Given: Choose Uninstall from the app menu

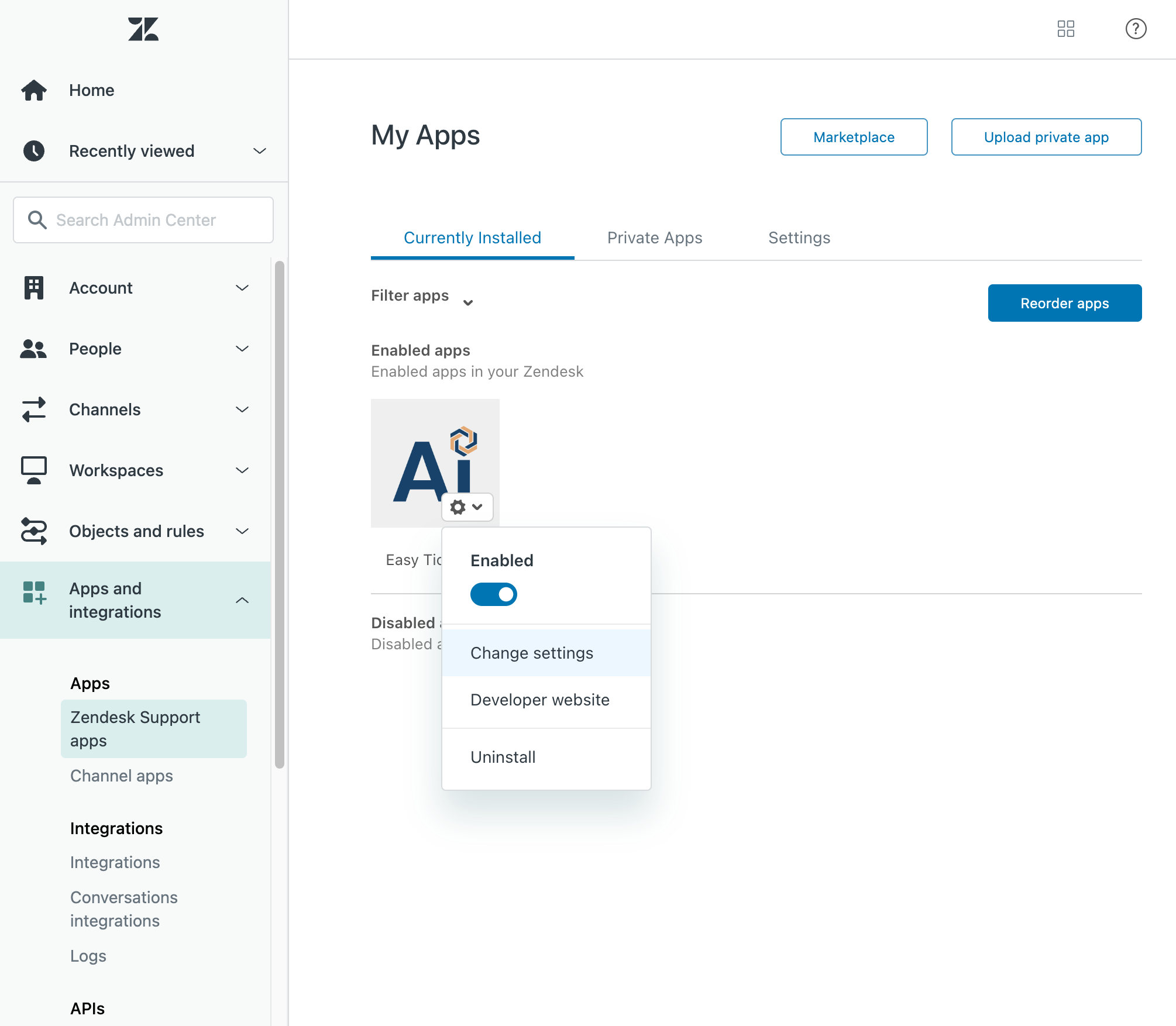Looking at the screenshot, I should coord(503,757).
